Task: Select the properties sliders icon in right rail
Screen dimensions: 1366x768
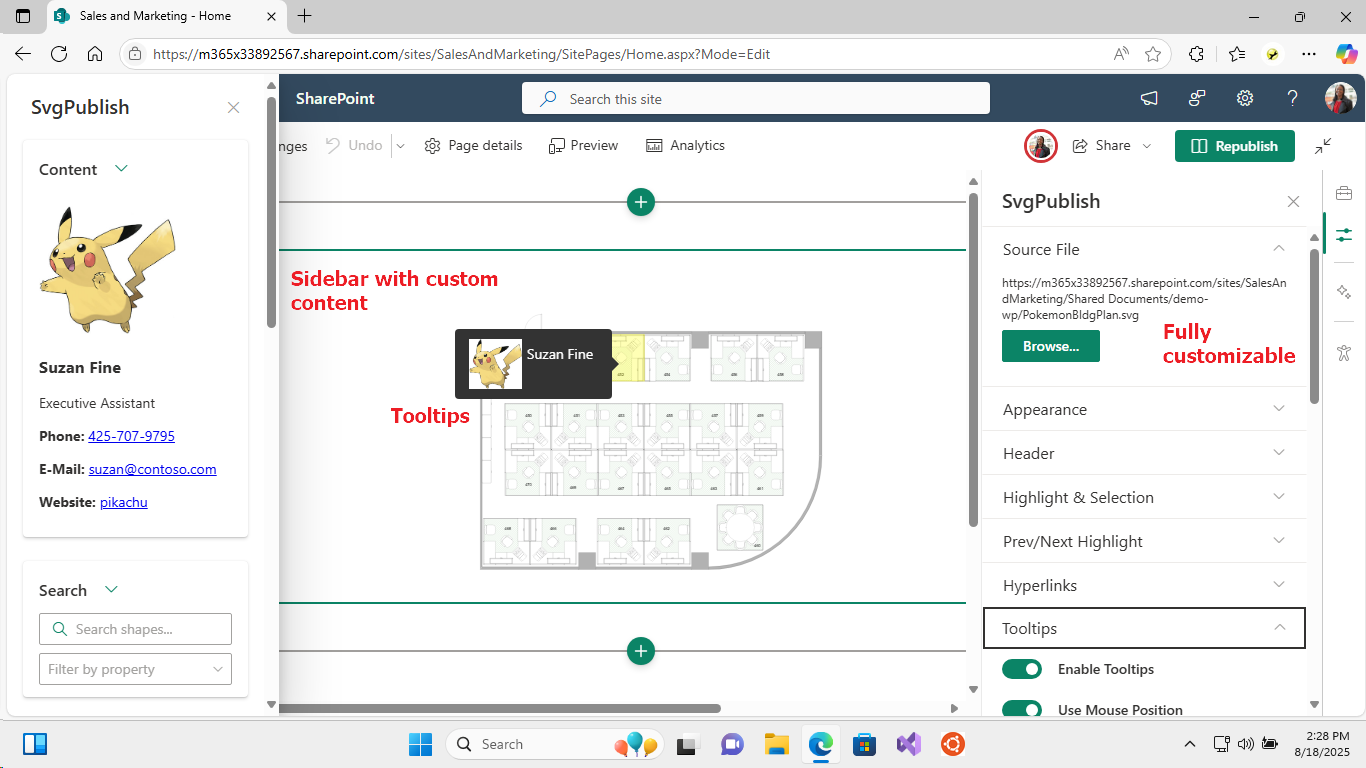Action: tap(1343, 235)
